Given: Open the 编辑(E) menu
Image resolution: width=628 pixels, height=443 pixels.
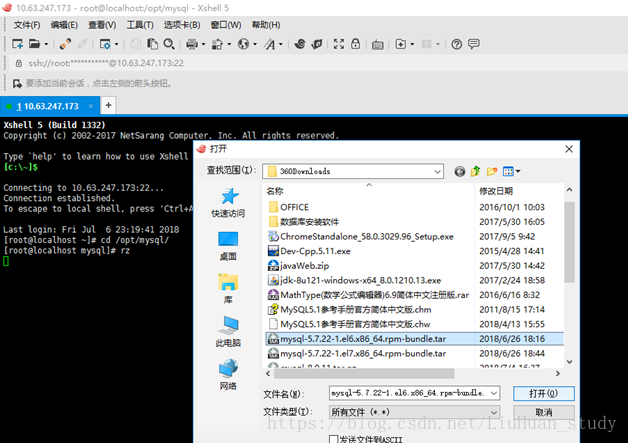Looking at the screenshot, I should point(64,25).
